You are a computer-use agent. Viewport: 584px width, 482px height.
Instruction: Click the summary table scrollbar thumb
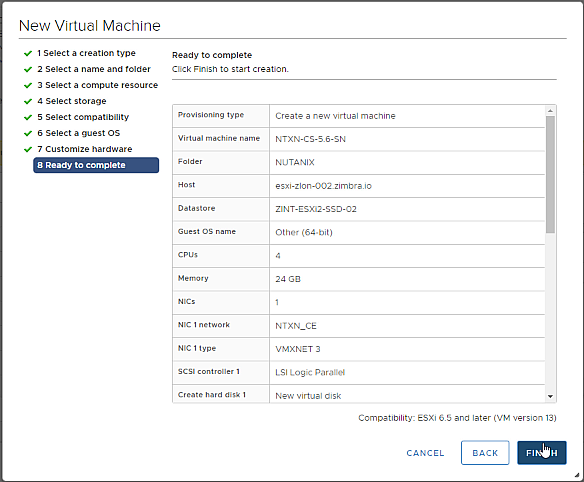[x=550, y=174]
